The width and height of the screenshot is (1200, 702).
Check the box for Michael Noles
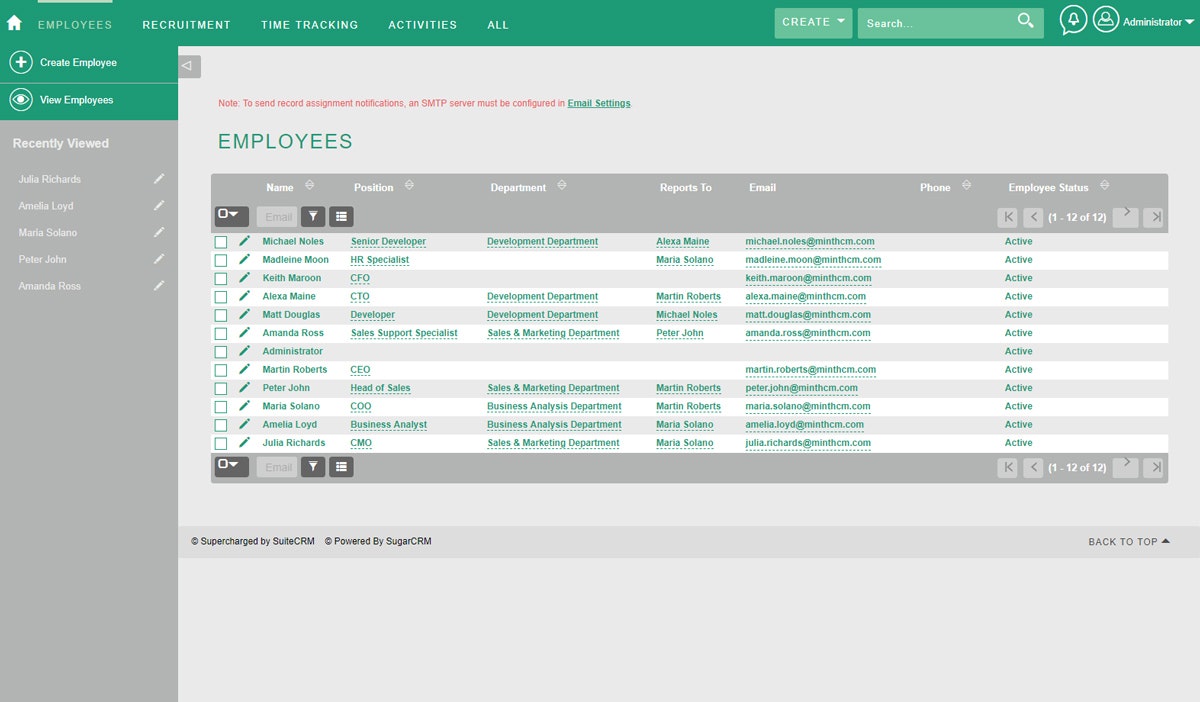tap(221, 242)
